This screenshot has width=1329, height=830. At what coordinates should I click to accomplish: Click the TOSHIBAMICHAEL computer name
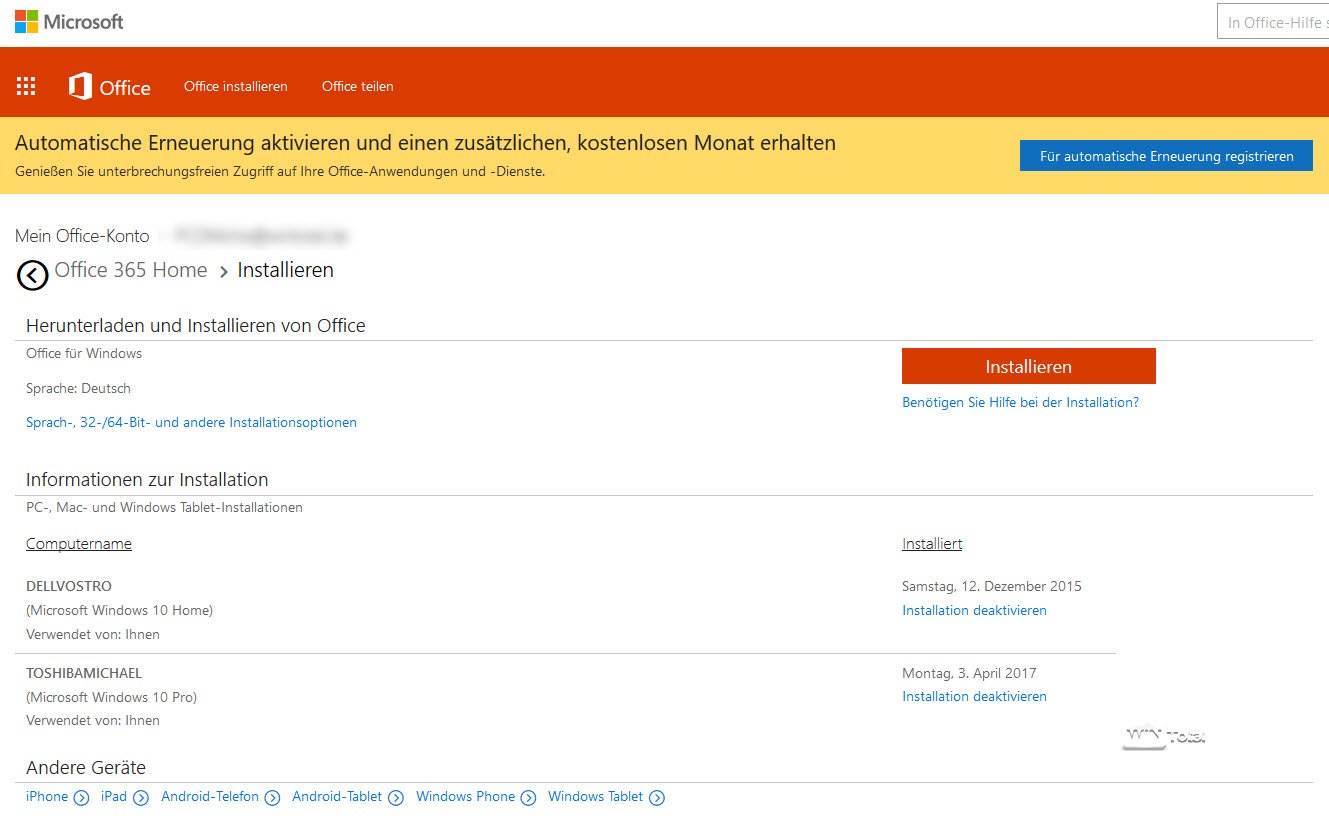pyautogui.click(x=84, y=673)
